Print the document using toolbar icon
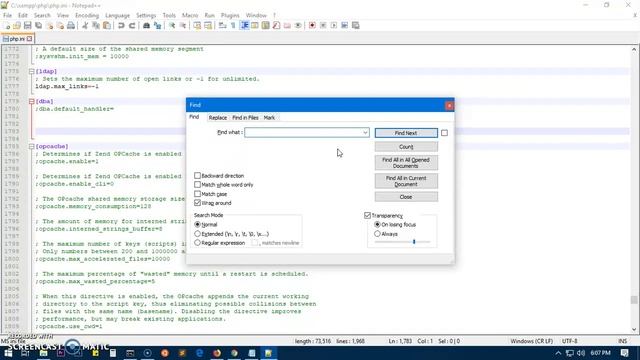 tap(71, 25)
